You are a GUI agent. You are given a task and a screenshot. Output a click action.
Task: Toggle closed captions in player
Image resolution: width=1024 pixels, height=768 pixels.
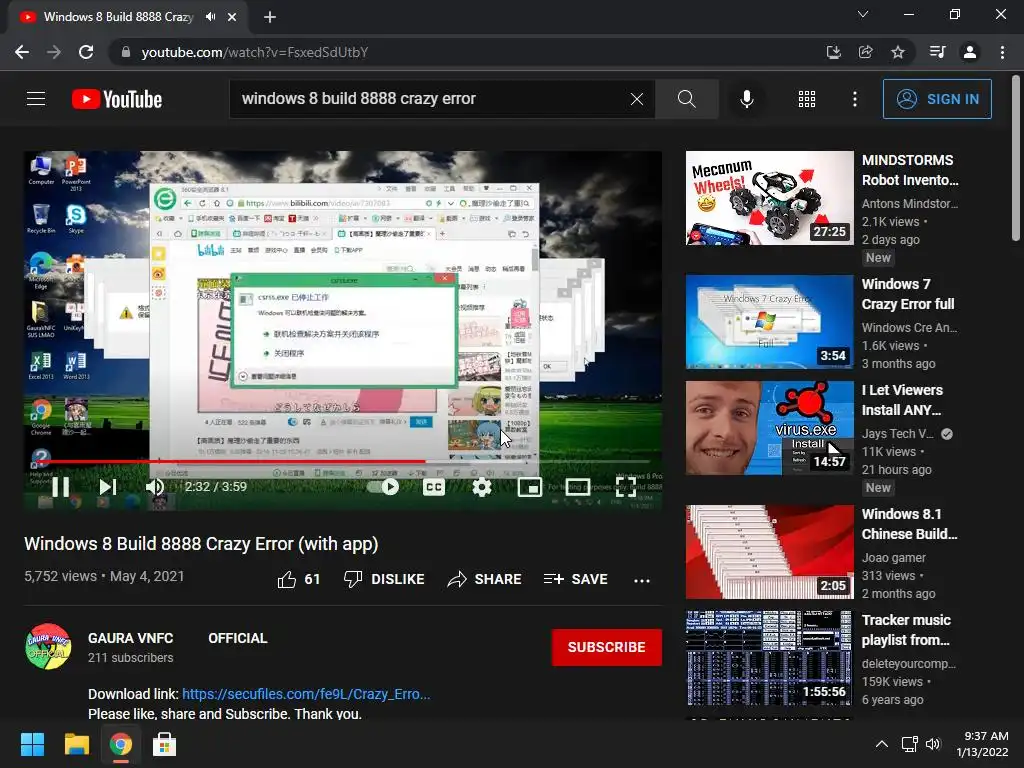pos(434,487)
